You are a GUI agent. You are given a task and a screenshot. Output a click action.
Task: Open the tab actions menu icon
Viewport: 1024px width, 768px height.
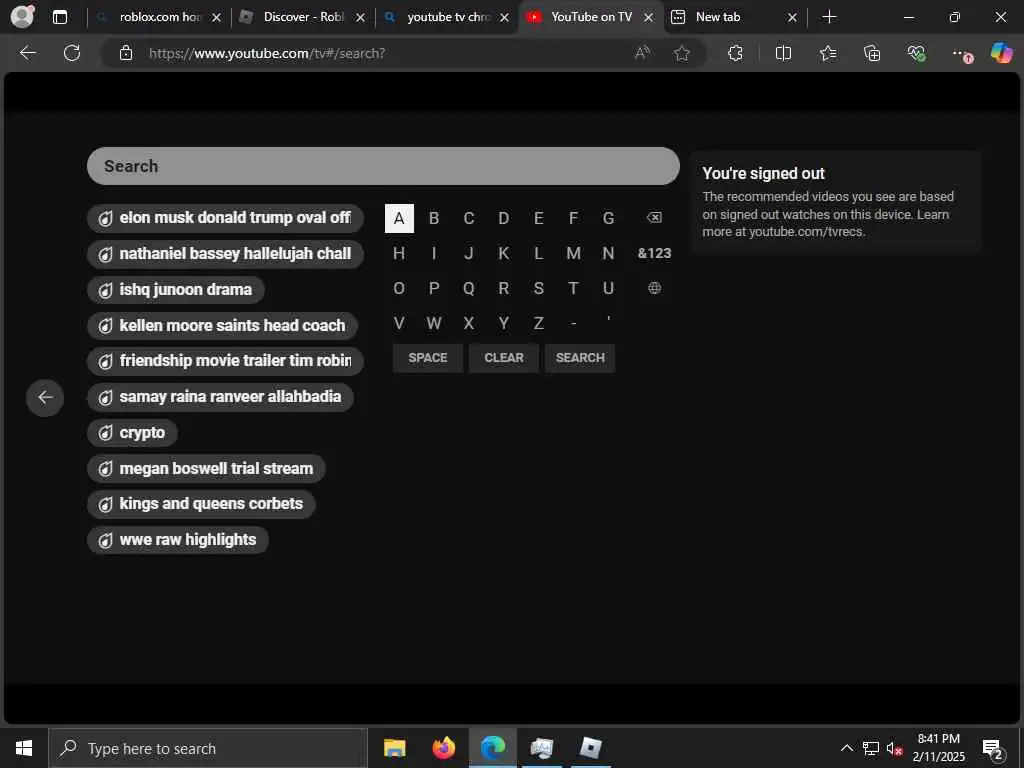click(59, 17)
